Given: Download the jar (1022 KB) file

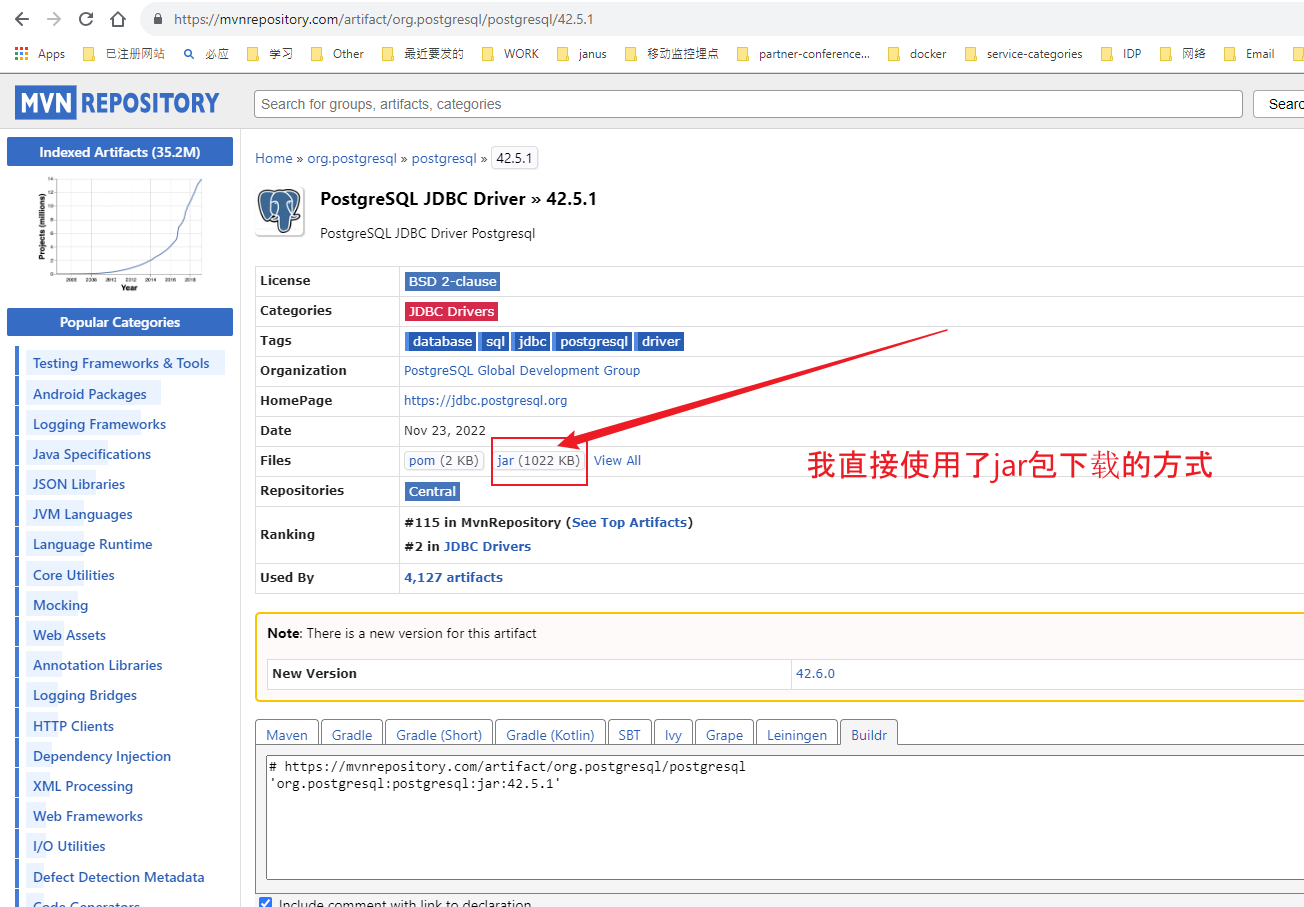Looking at the screenshot, I should tap(537, 460).
